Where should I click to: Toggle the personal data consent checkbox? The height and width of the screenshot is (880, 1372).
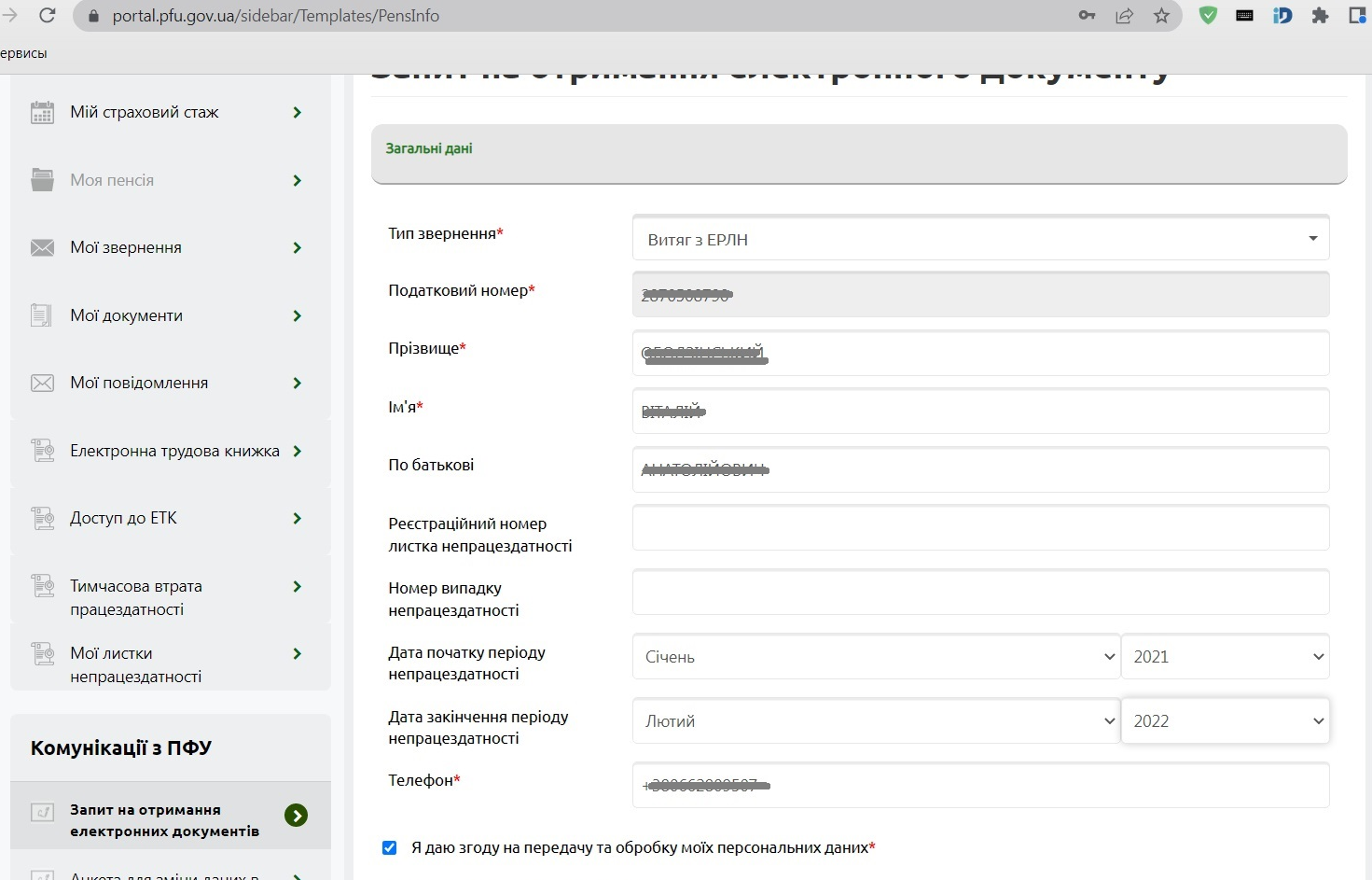coord(390,847)
